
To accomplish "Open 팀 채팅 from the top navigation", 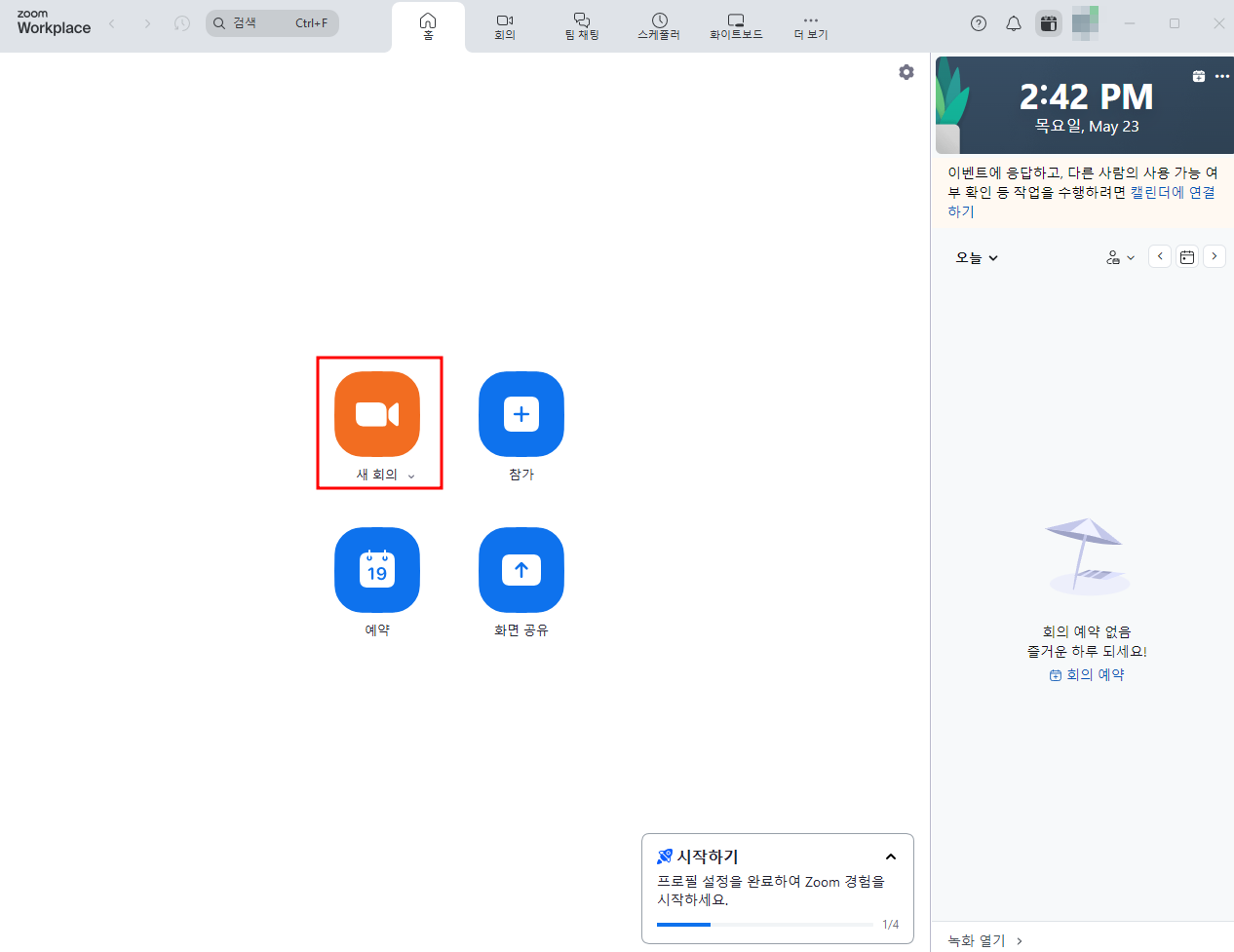I will (x=581, y=25).
